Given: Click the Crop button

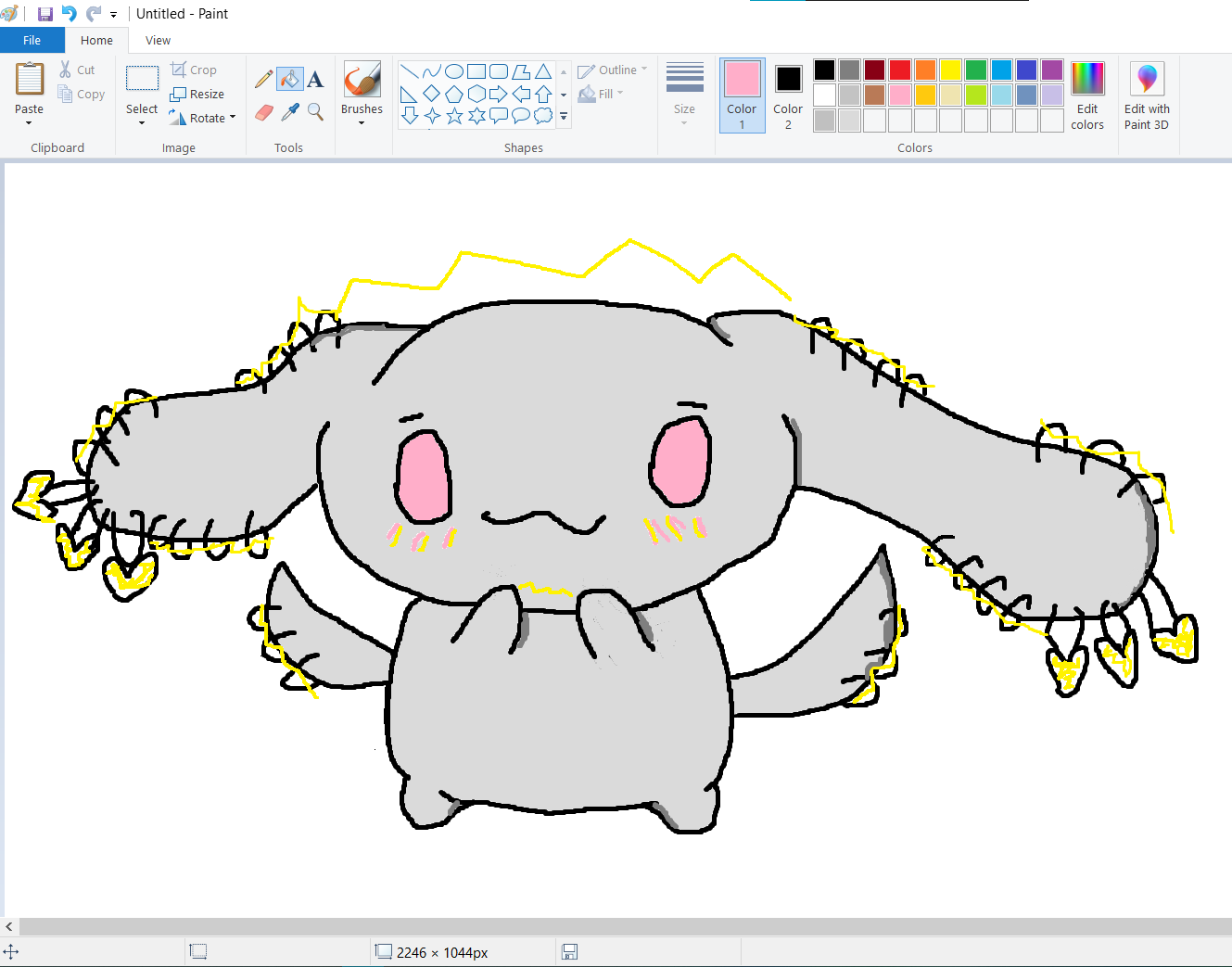Looking at the screenshot, I should coord(194,70).
